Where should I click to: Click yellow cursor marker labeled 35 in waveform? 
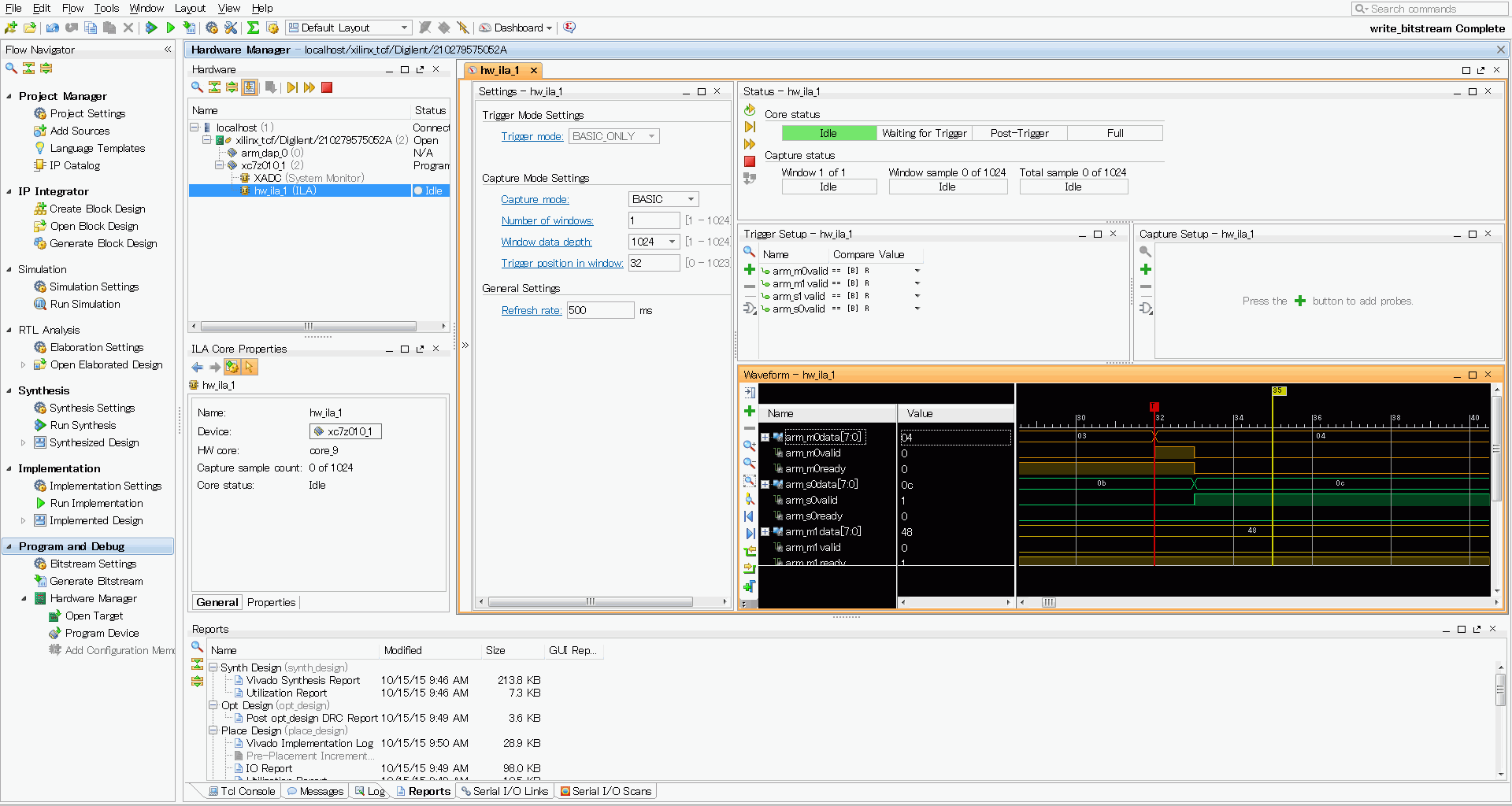point(1277,391)
